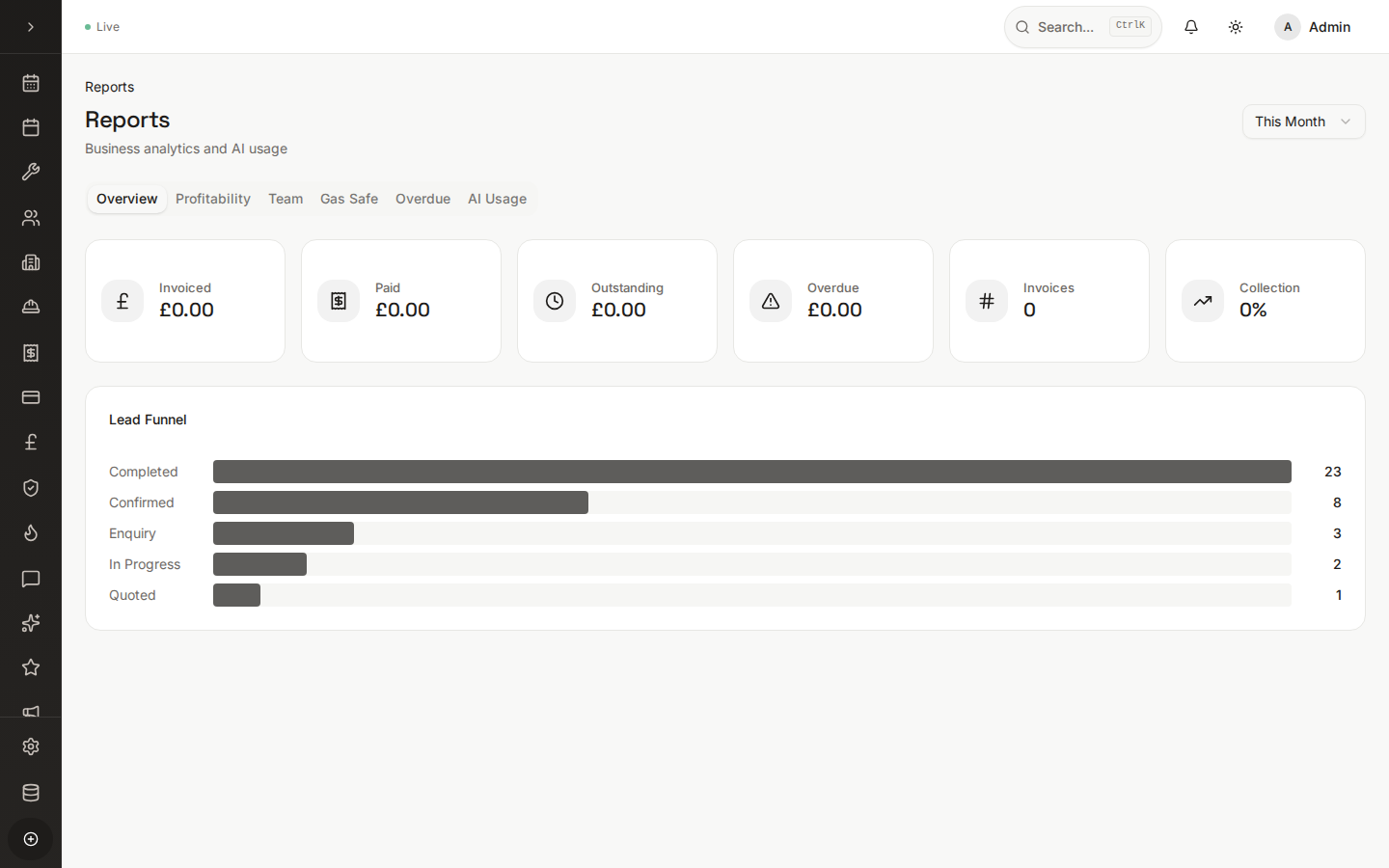Open the This Month date range dropdown
The height and width of the screenshot is (868, 1389).
pyautogui.click(x=1303, y=122)
